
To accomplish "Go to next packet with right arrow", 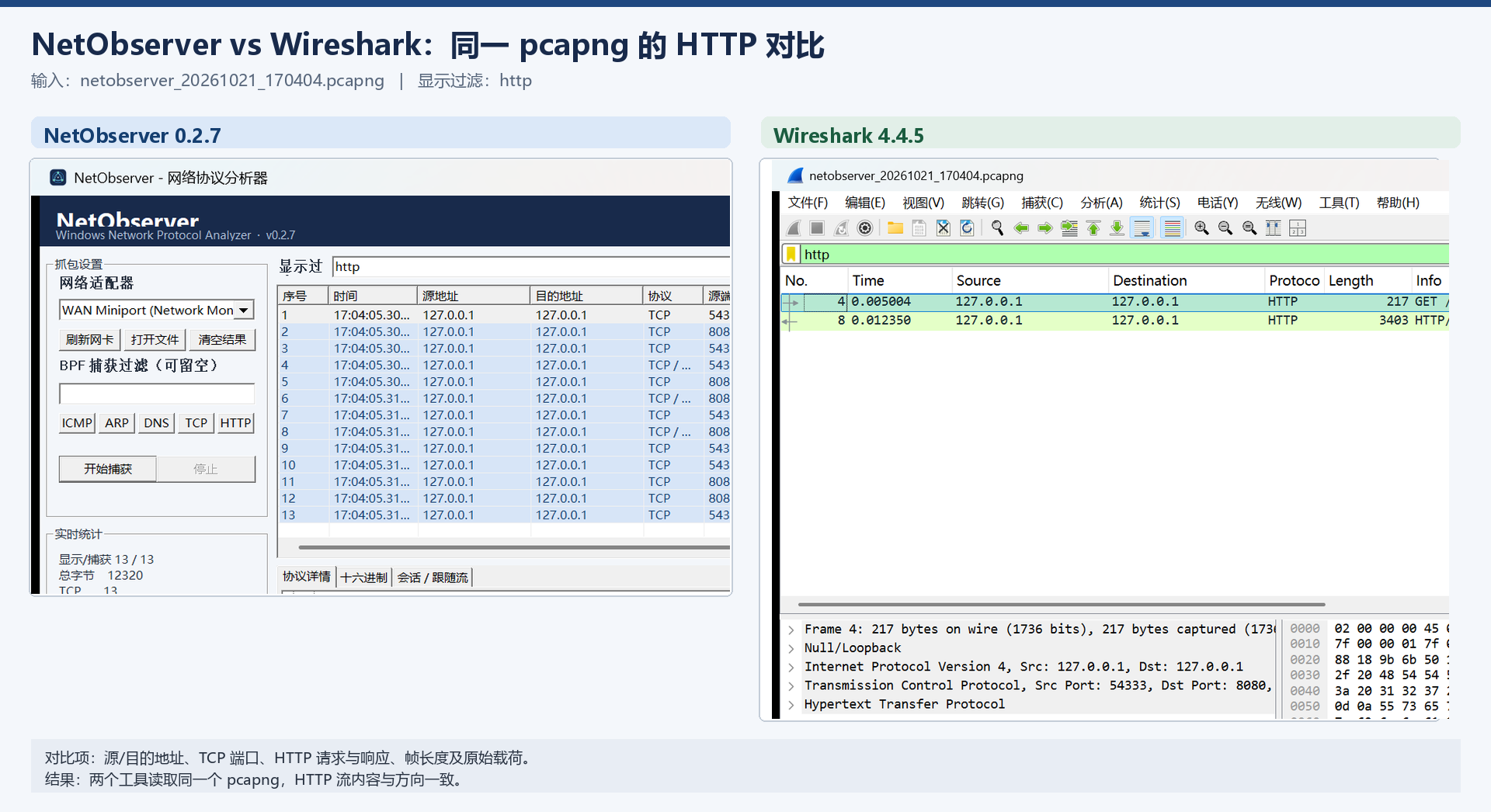I will point(1045,228).
